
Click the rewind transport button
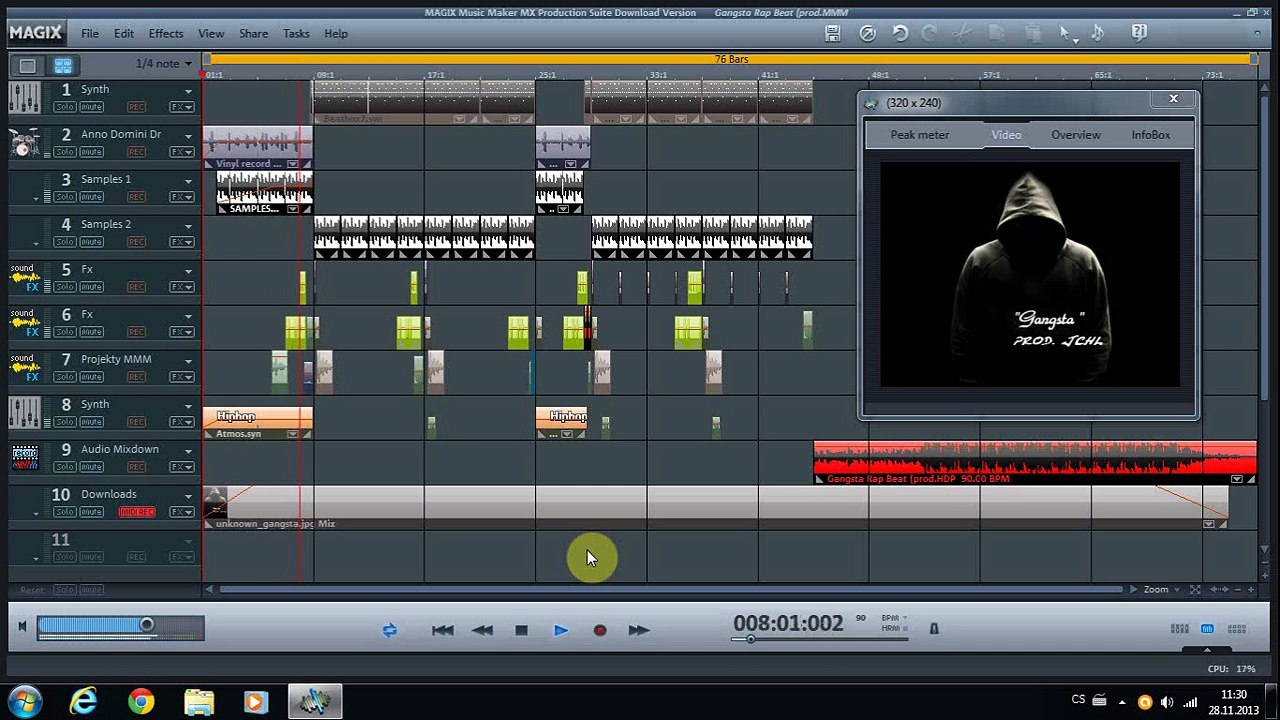click(482, 630)
